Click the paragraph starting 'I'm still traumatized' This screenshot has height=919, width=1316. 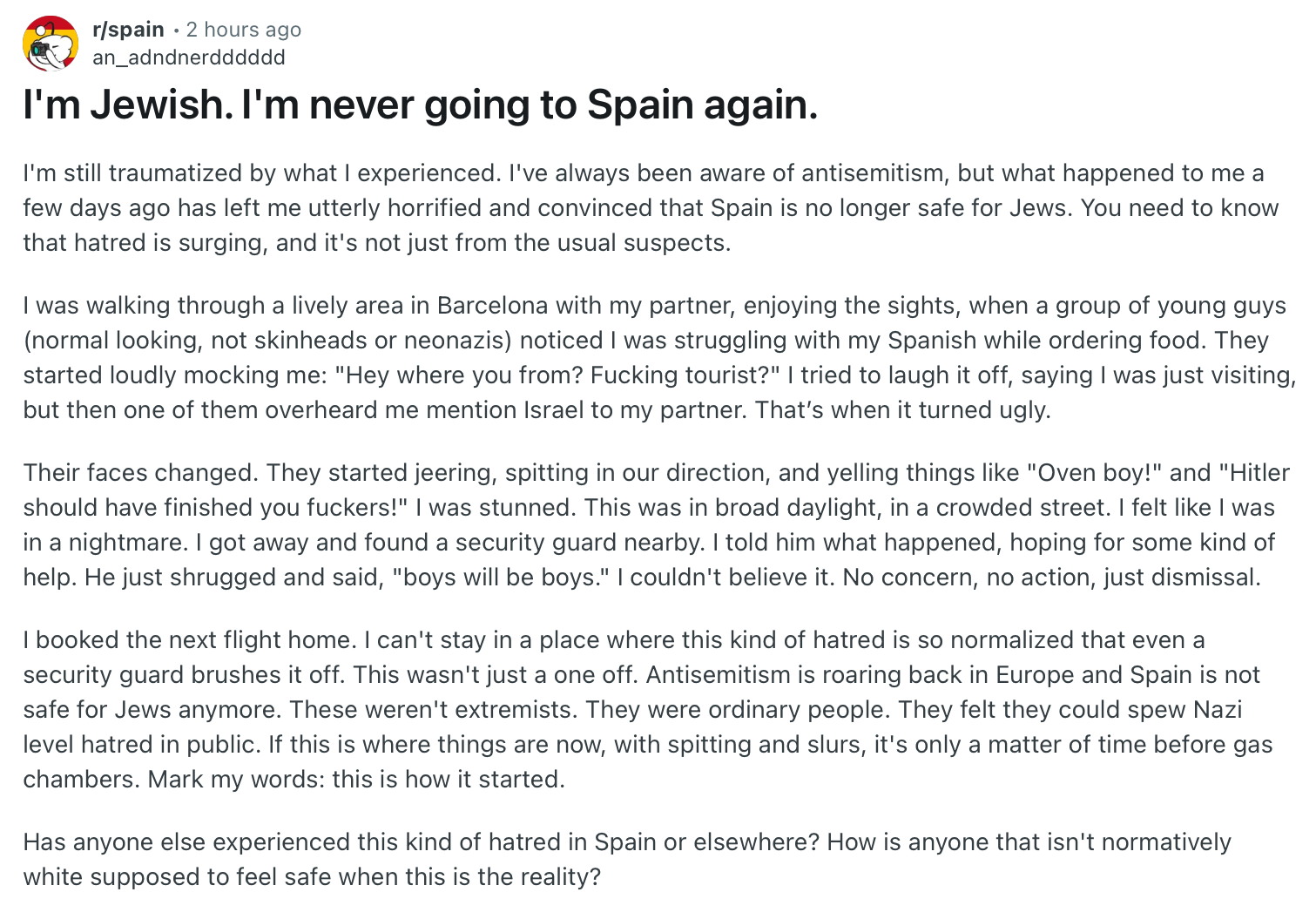[651, 207]
